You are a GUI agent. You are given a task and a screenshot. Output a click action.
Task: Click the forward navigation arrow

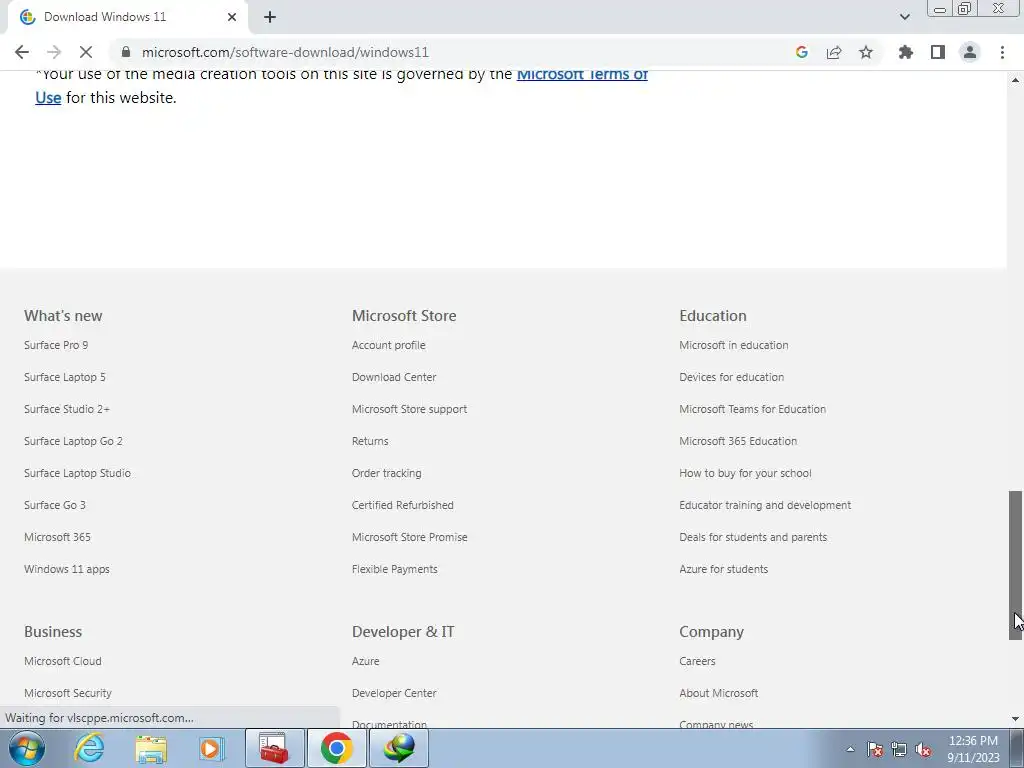pyautogui.click(x=54, y=52)
